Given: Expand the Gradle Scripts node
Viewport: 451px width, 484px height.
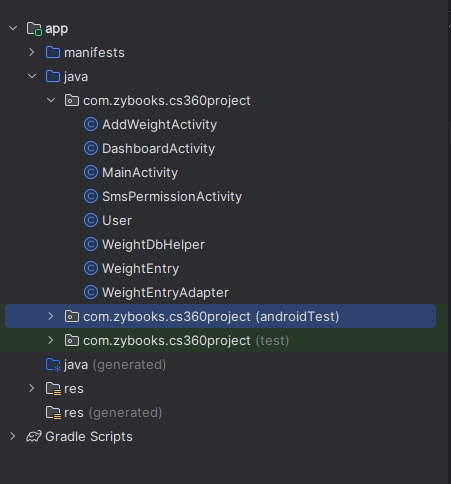Looking at the screenshot, I should tap(13, 436).
